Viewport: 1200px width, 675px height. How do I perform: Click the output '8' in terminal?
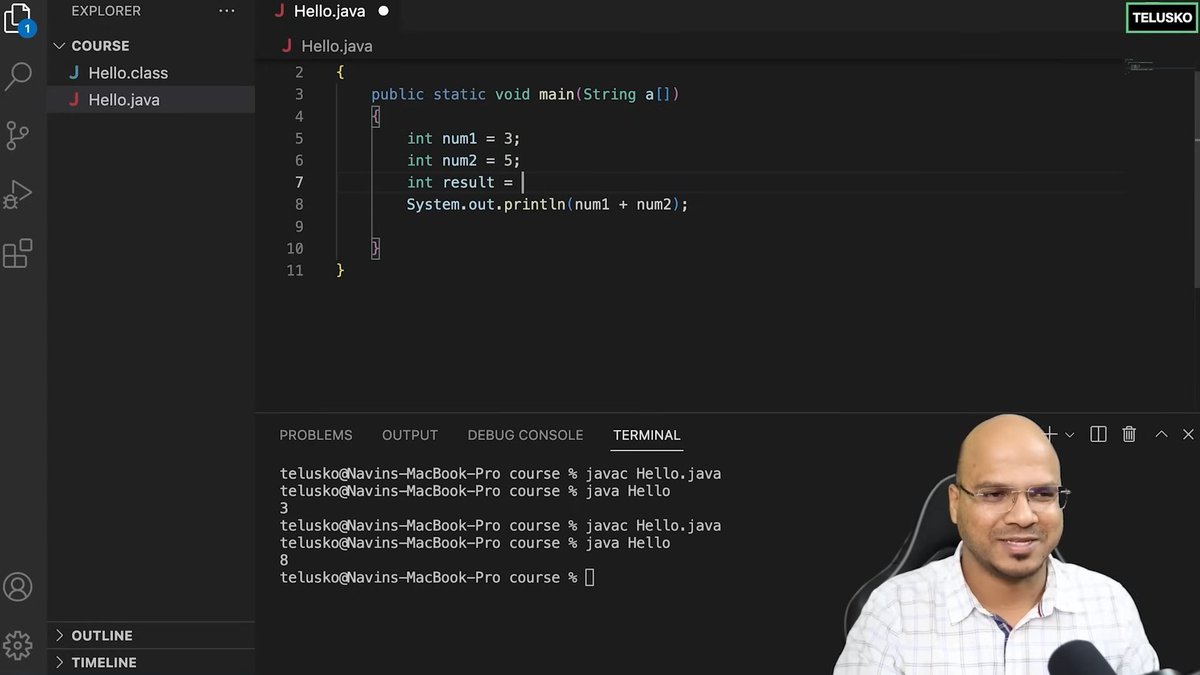(x=284, y=560)
